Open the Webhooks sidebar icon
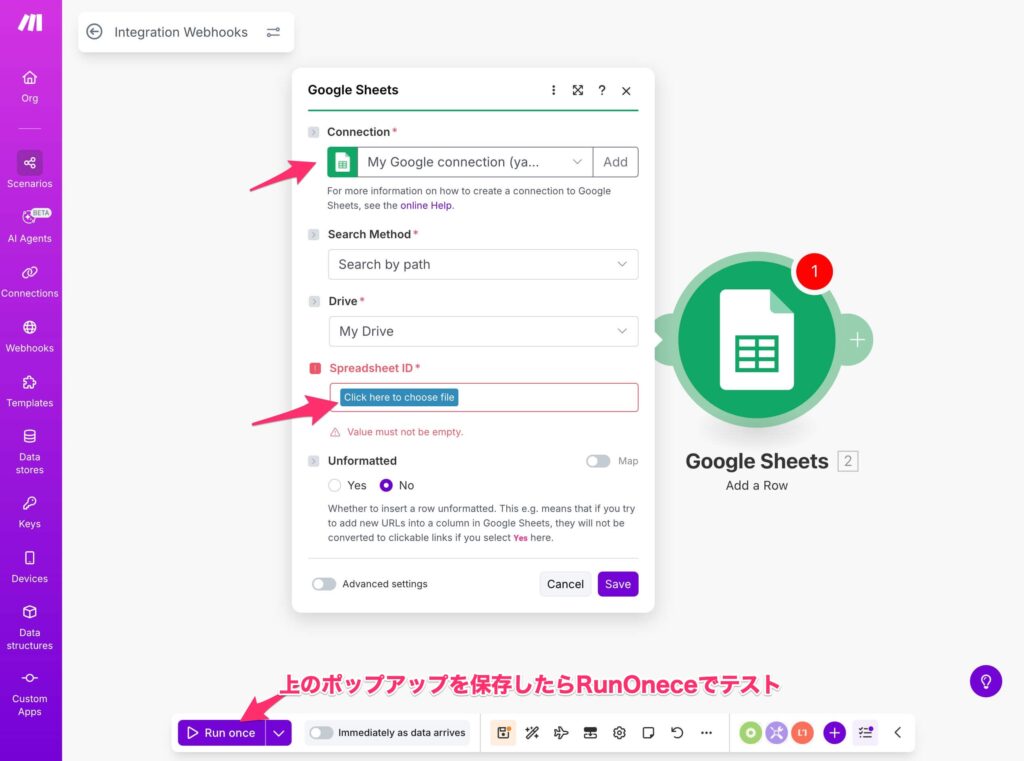Viewport: 1024px width, 761px height. (x=30, y=336)
